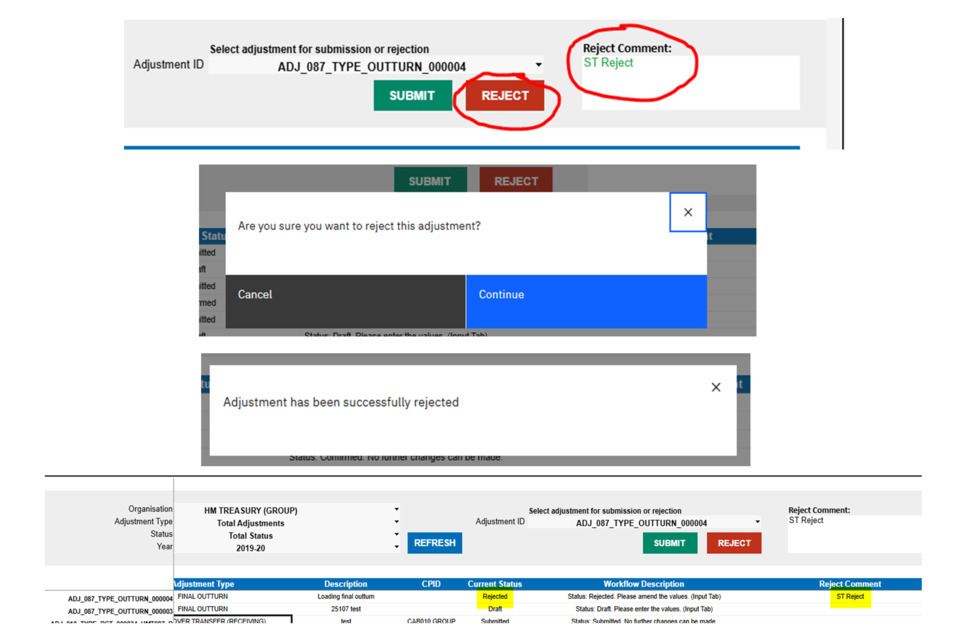Click the bottom Reject Comment field
This screenshot has width=960, height=640.
point(852,535)
